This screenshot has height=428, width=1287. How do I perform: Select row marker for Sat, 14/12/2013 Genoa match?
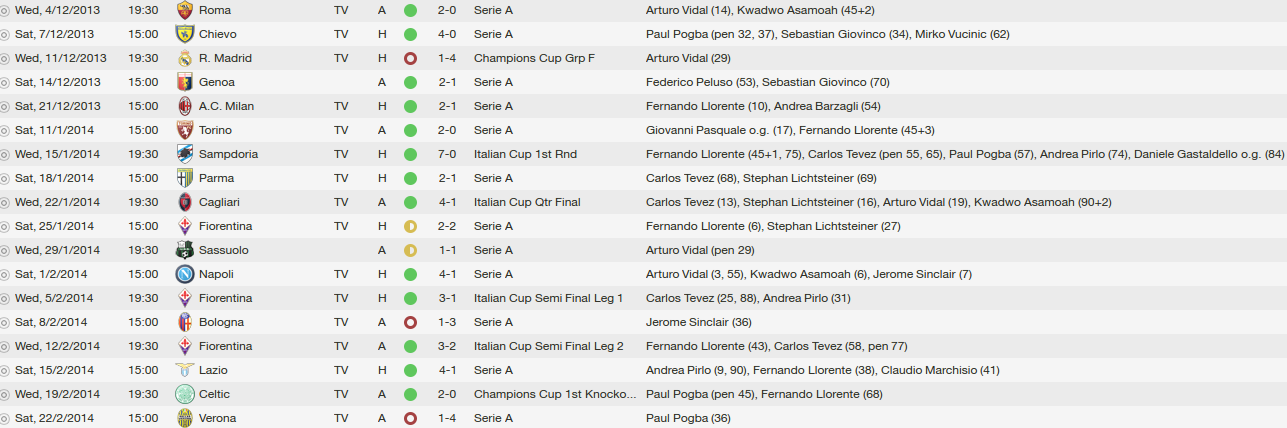point(4,82)
